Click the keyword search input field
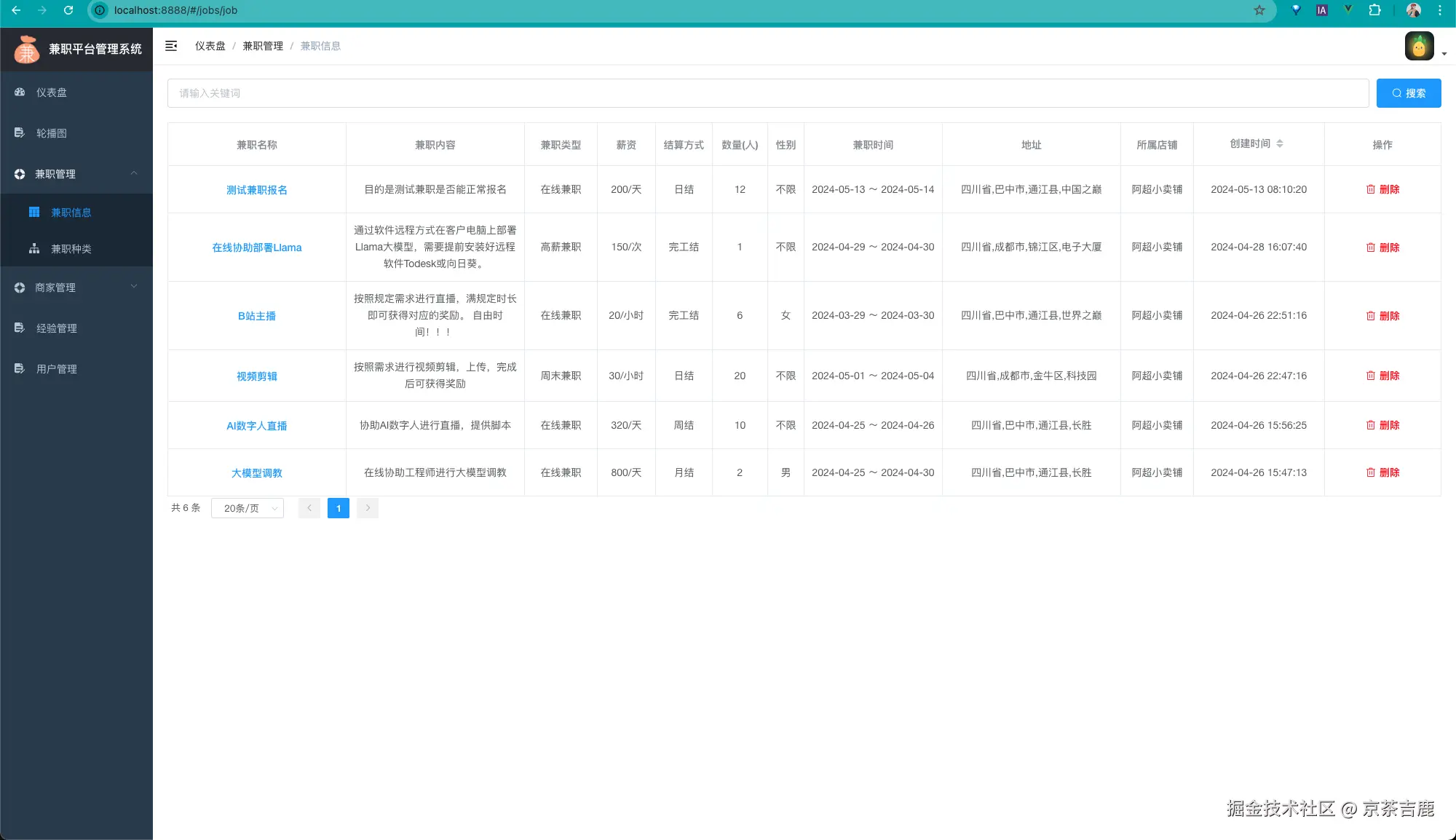Image resolution: width=1456 pixels, height=840 pixels. (768, 93)
